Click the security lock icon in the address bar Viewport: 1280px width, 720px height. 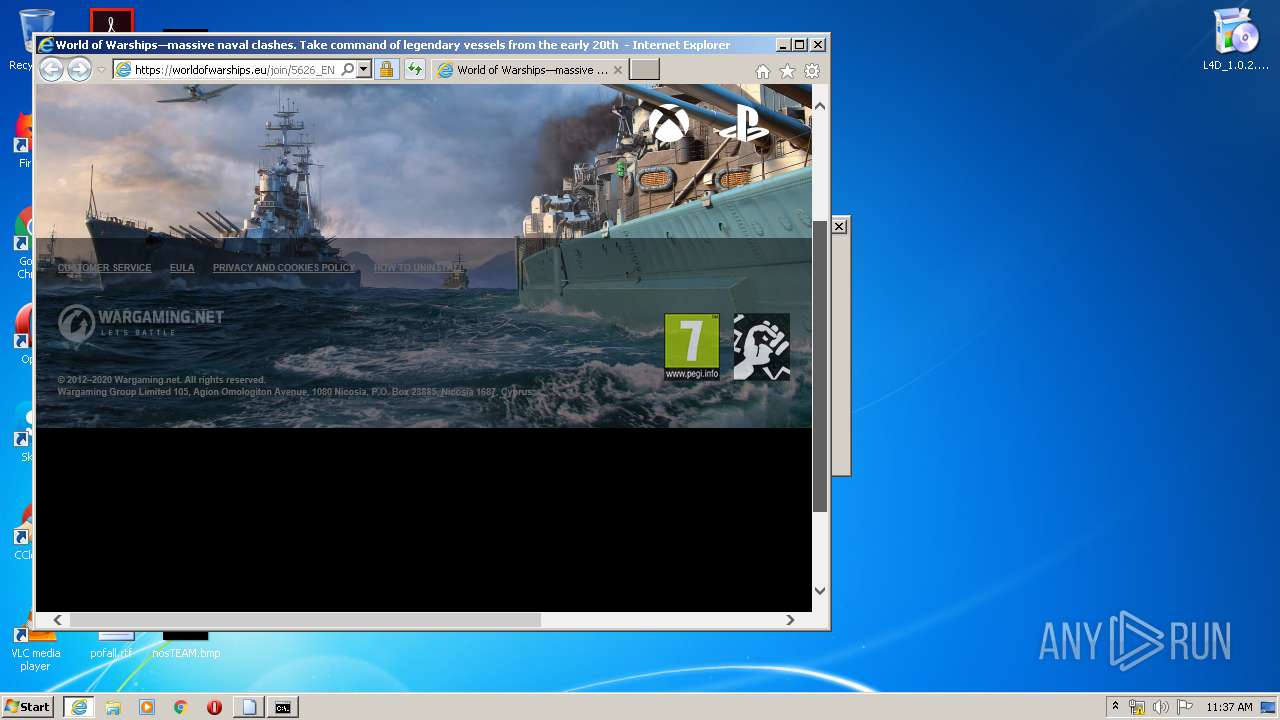click(x=386, y=70)
